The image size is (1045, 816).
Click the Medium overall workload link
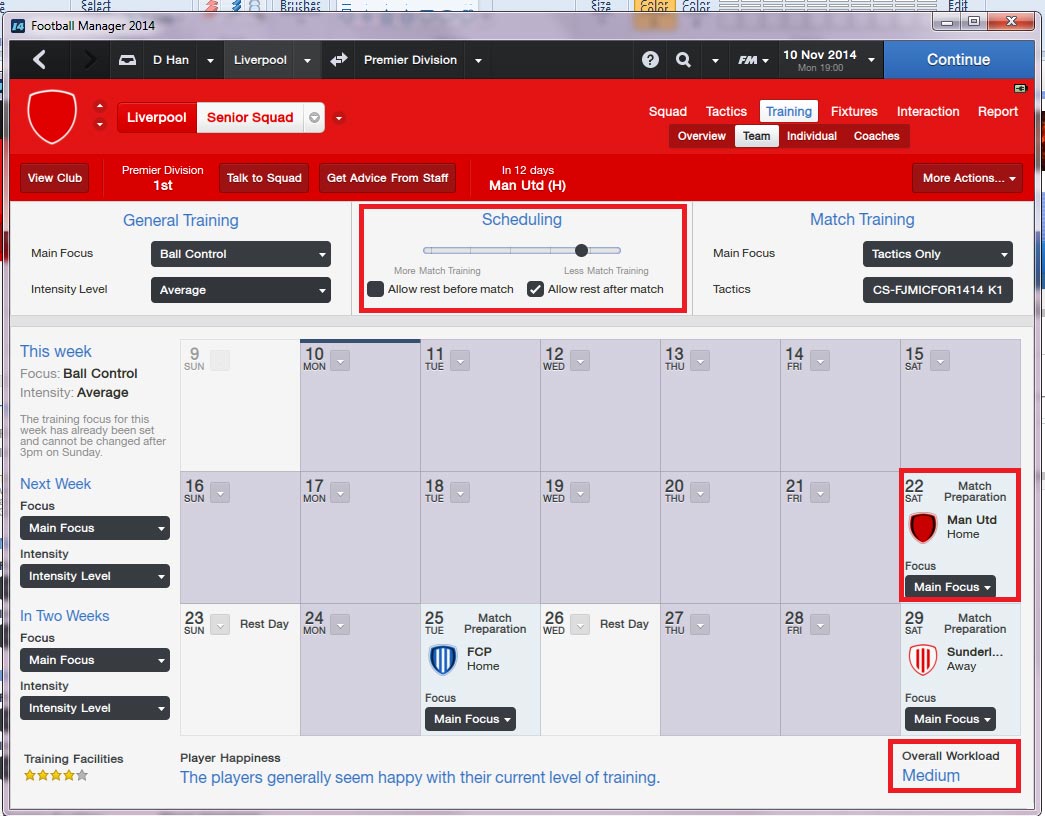930,775
